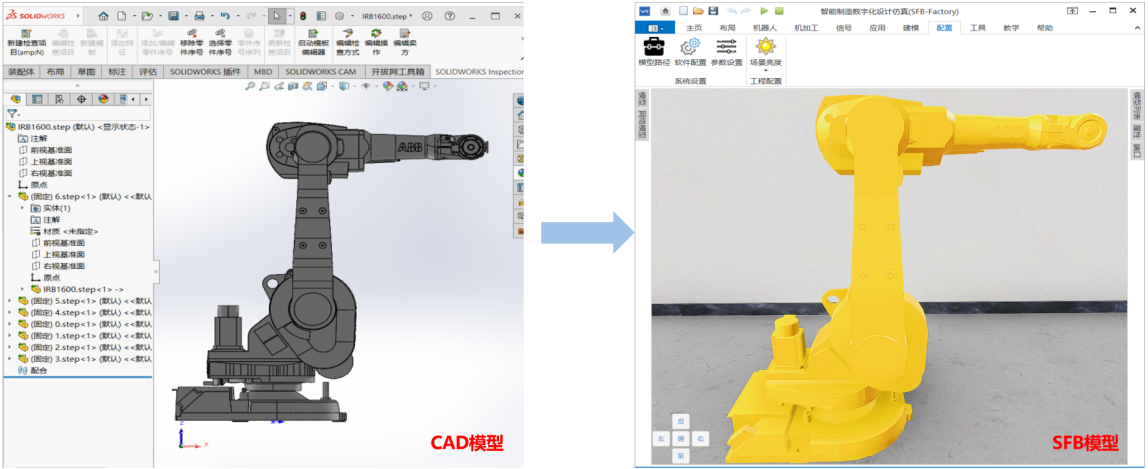Viewport: 1148px width, 469px height.
Task: Click 后 view button in SFB view cube
Action: pyautogui.click(x=680, y=422)
